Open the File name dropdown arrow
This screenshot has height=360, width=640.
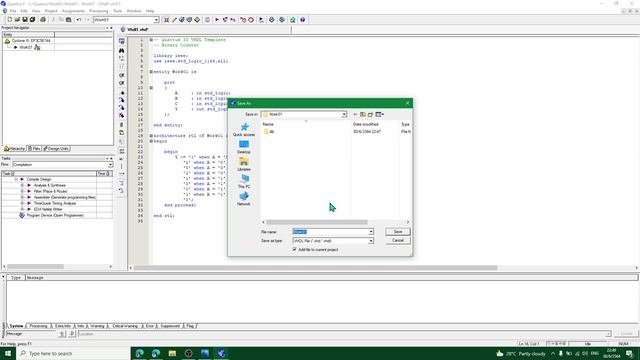coord(371,232)
